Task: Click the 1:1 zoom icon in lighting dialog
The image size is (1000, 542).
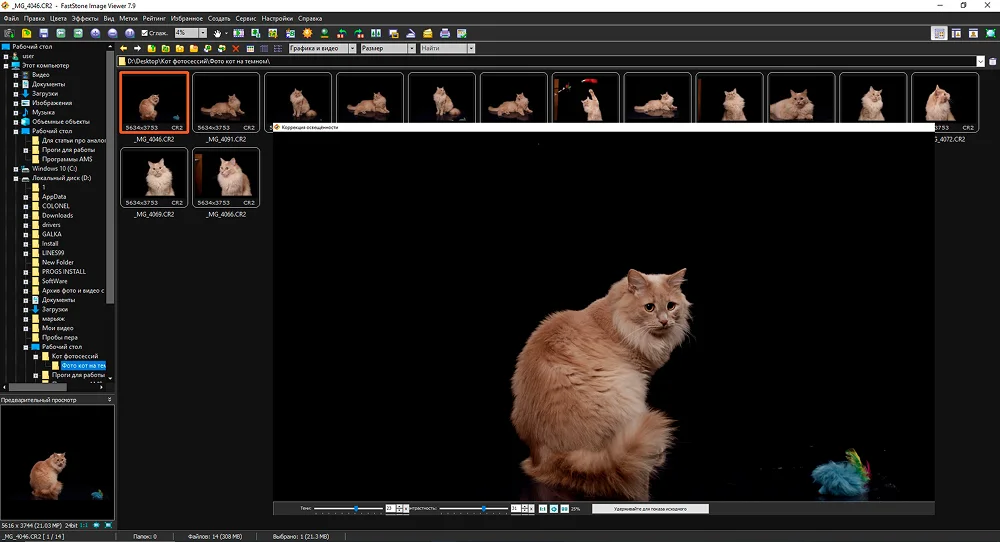Action: pos(542,508)
